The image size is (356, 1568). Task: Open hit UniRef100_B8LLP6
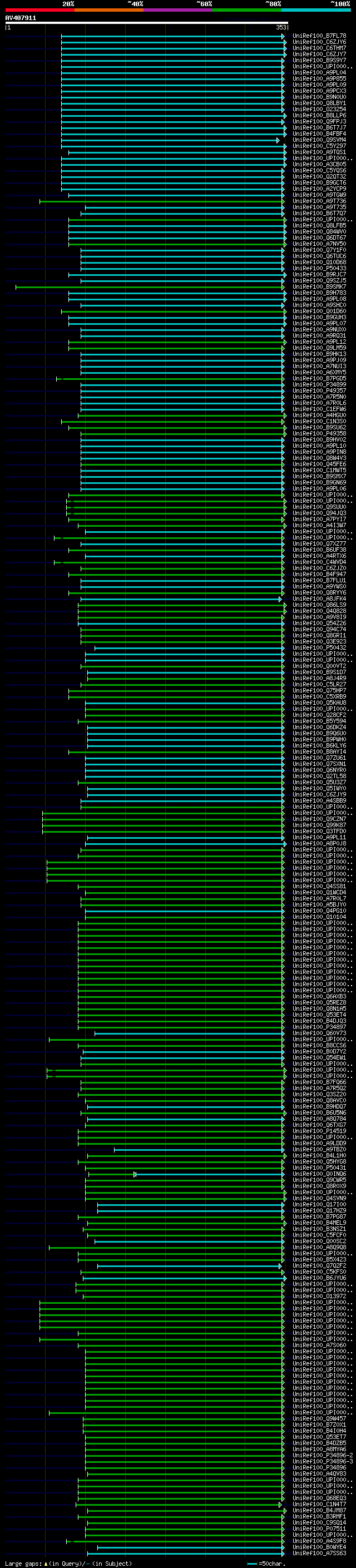pos(319,116)
